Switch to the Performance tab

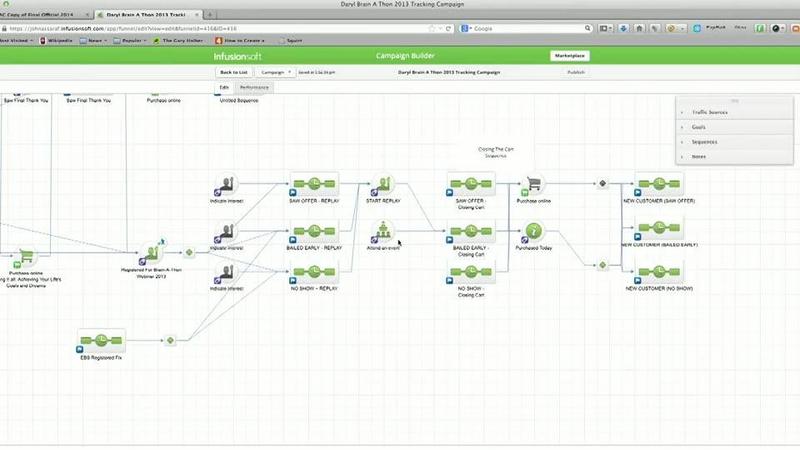(x=254, y=87)
